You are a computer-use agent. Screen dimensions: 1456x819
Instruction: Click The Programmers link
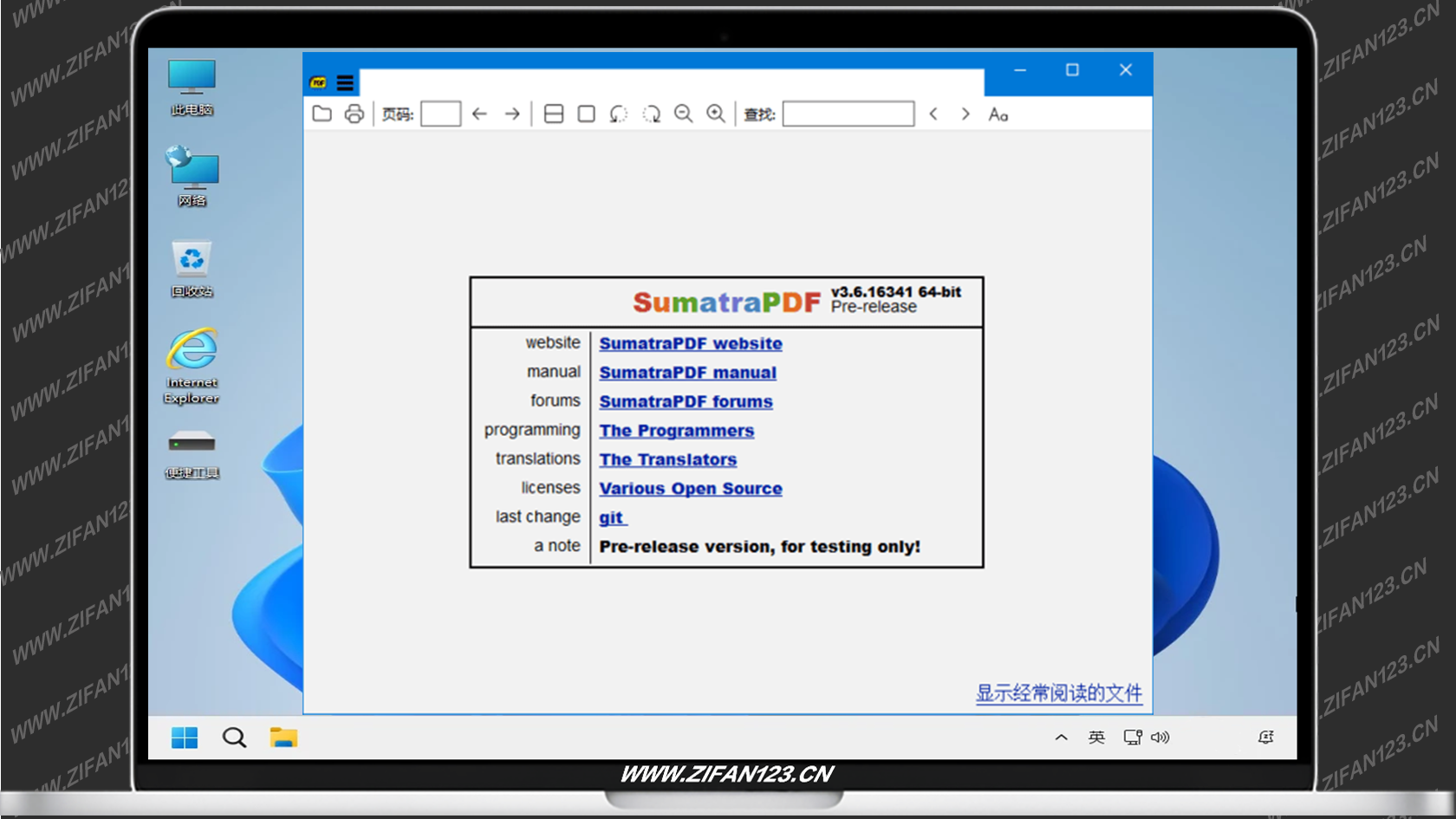click(x=677, y=431)
